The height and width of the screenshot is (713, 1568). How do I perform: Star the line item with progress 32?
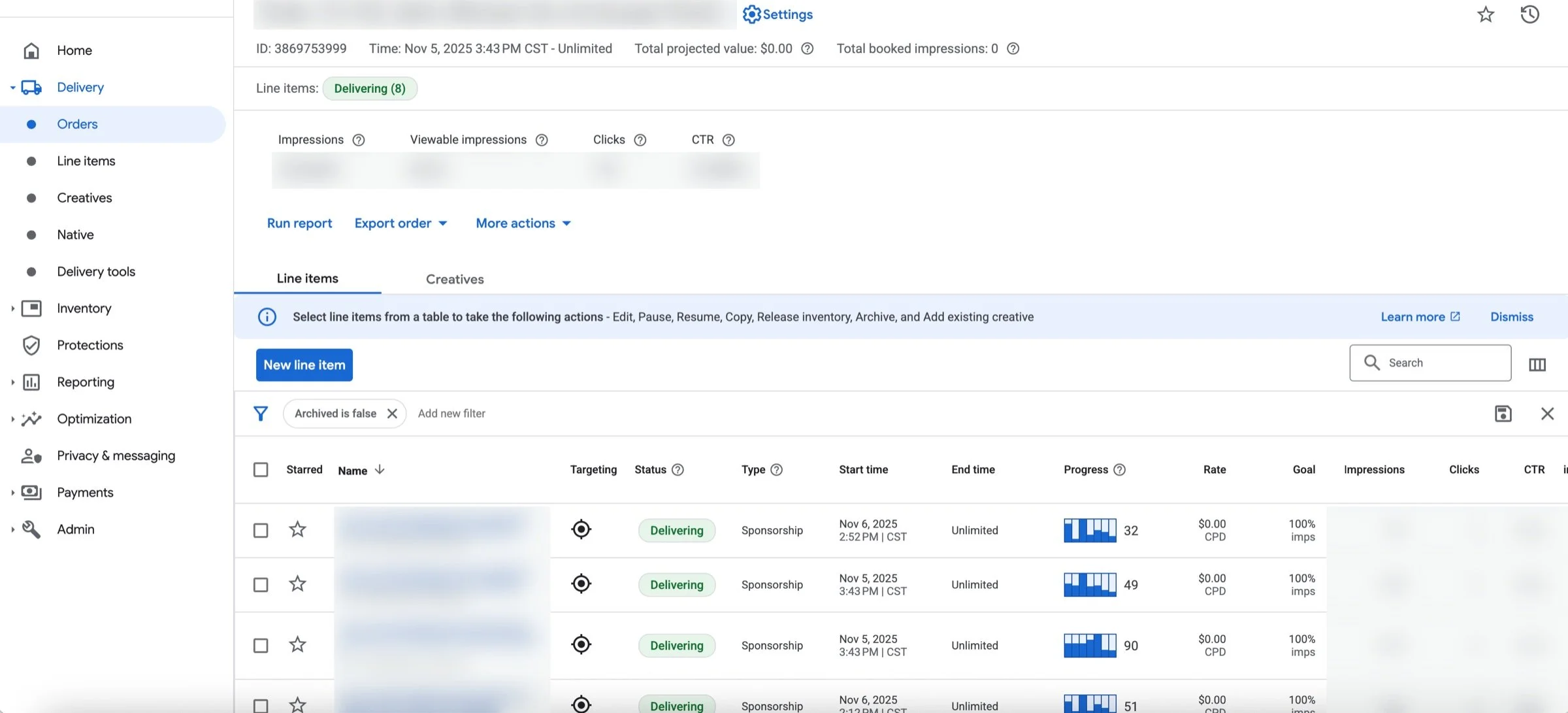point(297,529)
